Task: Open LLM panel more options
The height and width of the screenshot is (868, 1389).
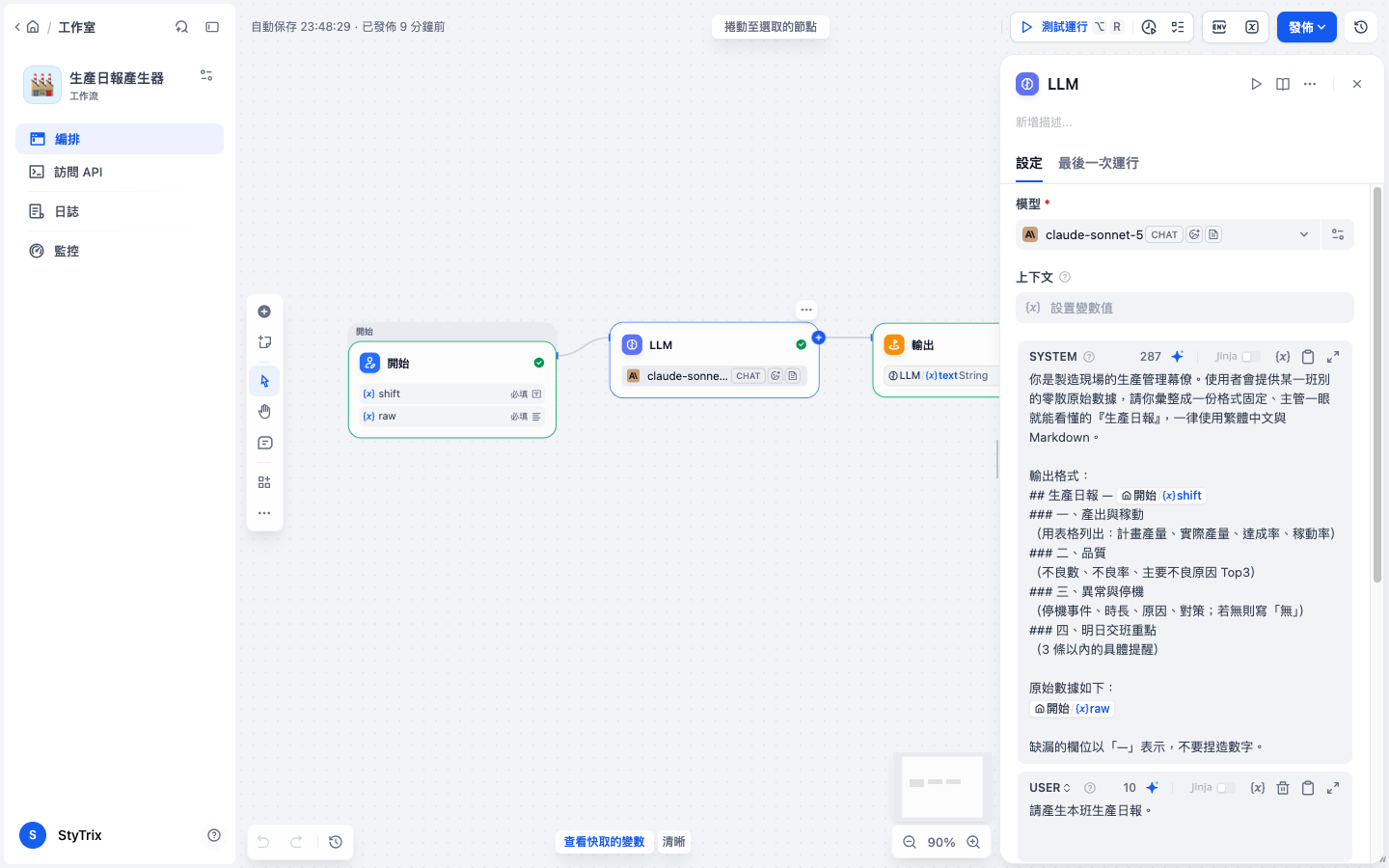Action: 1310,84
